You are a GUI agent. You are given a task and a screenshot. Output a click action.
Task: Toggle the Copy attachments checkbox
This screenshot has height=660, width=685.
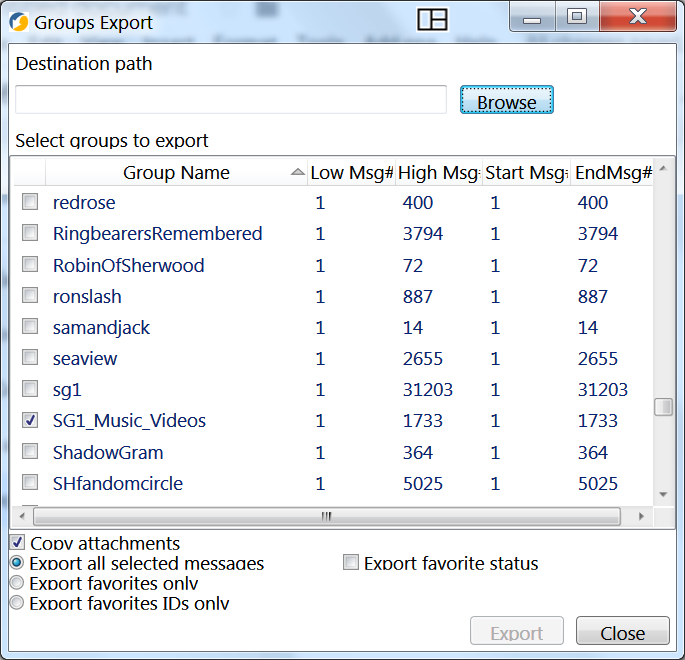coord(18,542)
